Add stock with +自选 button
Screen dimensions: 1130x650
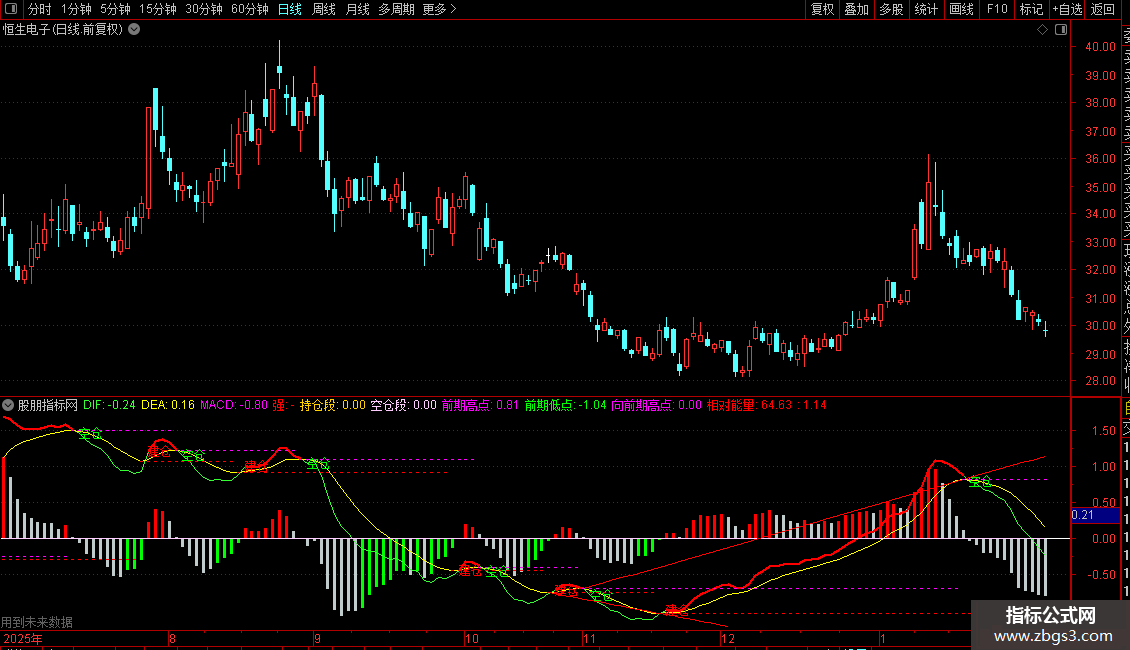[1067, 9]
